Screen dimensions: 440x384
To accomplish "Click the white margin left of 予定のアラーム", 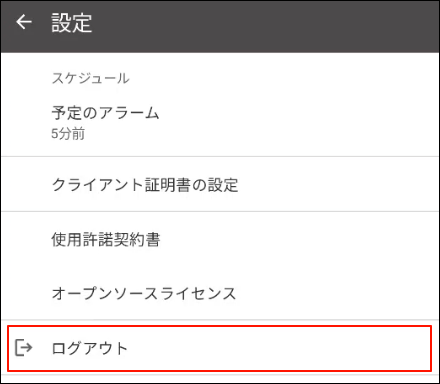I will click(26, 122).
